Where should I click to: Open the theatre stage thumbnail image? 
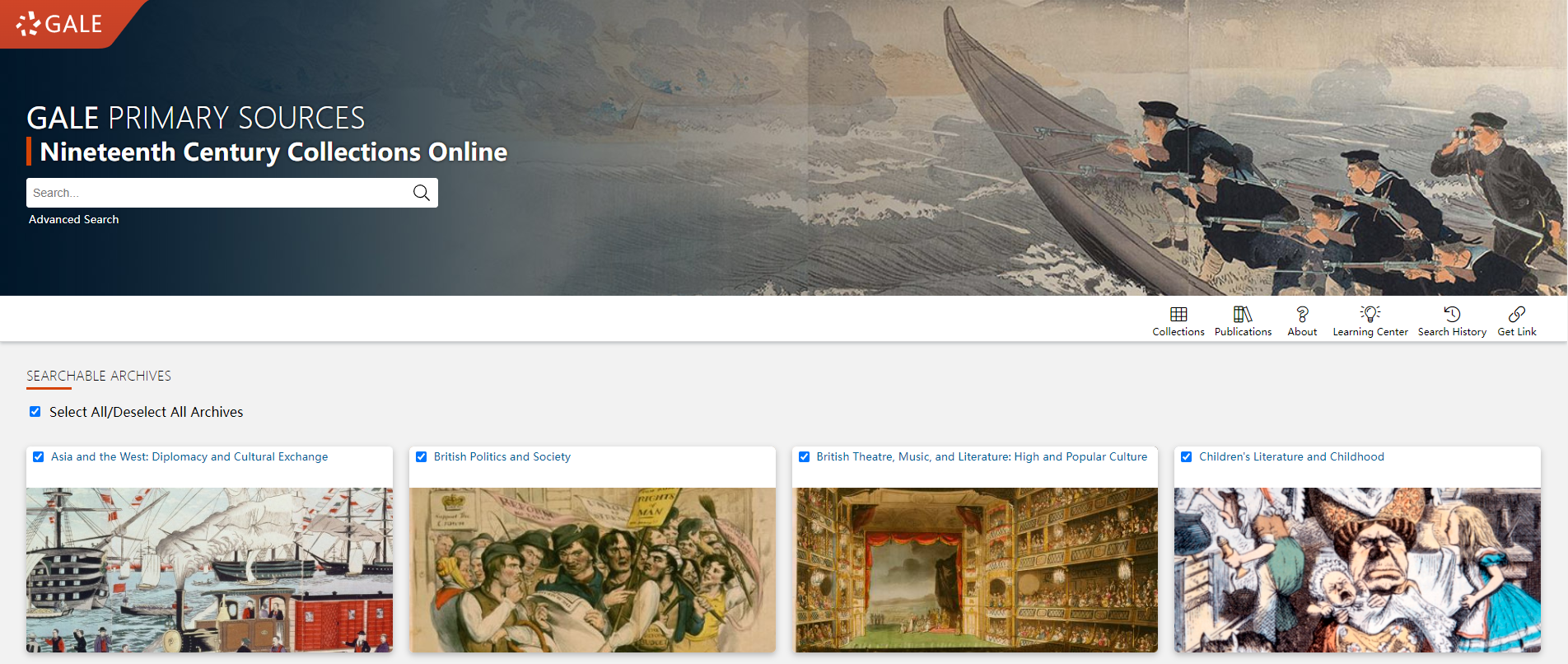975,570
